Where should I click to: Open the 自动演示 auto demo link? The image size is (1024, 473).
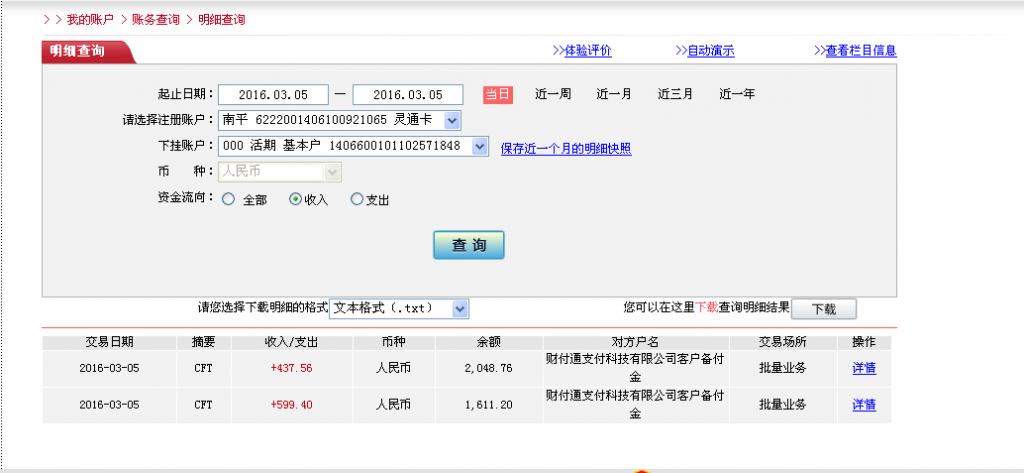(x=710, y=51)
